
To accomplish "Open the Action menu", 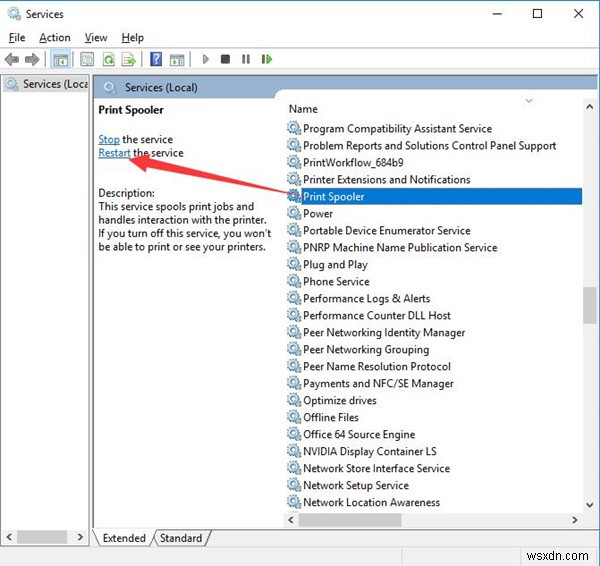I will click(55, 38).
